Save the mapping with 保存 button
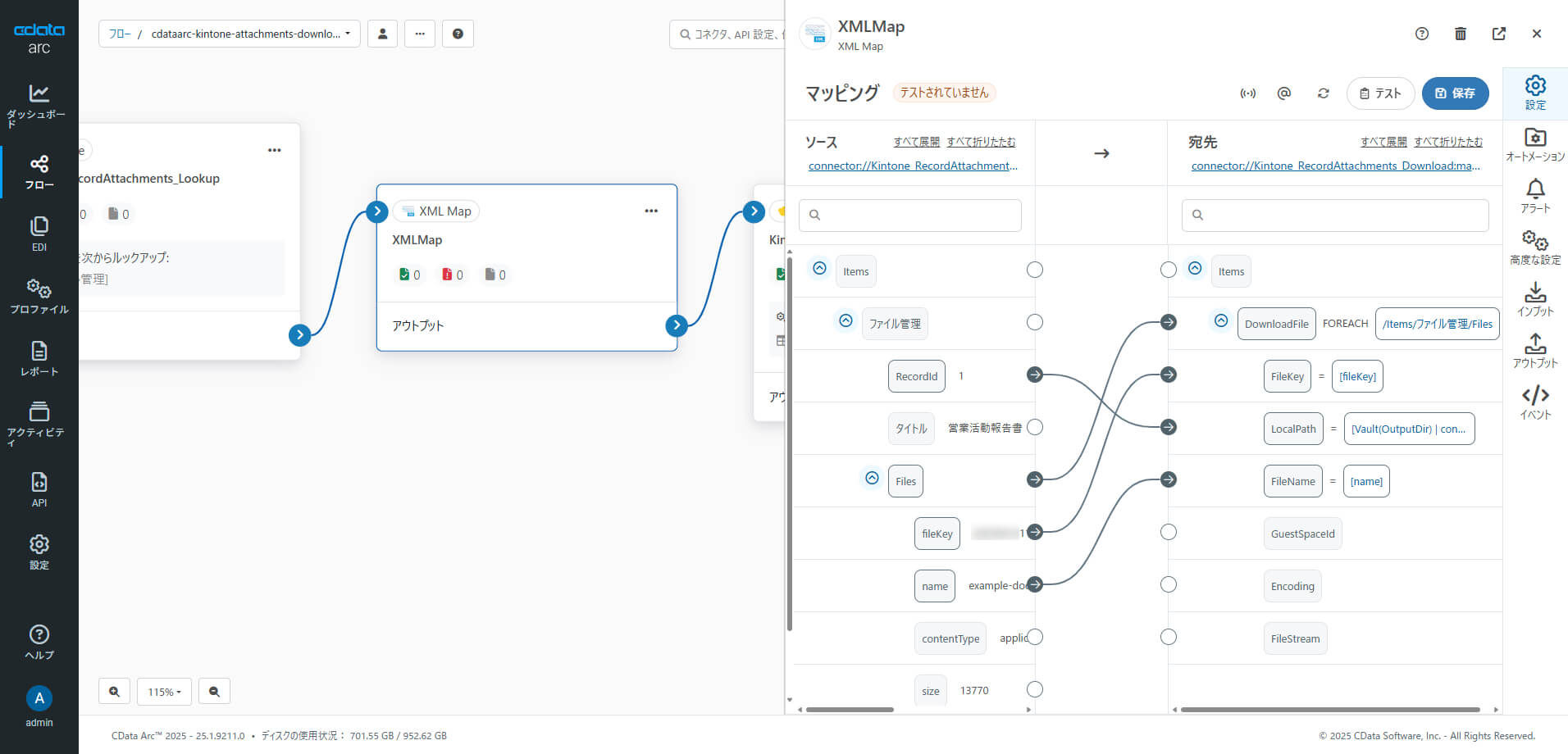Image resolution: width=1568 pixels, height=754 pixels. point(1455,93)
